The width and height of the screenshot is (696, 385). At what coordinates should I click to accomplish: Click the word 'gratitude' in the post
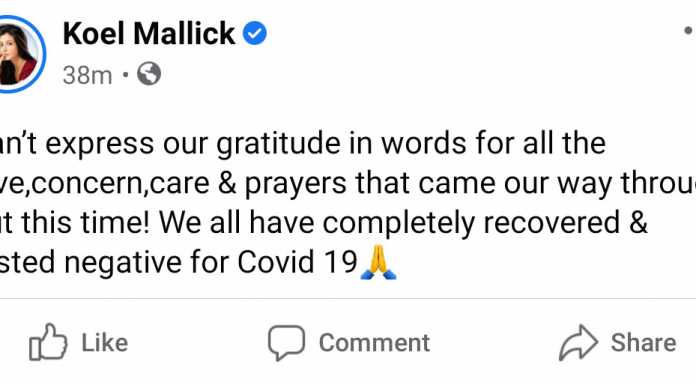tap(280, 145)
